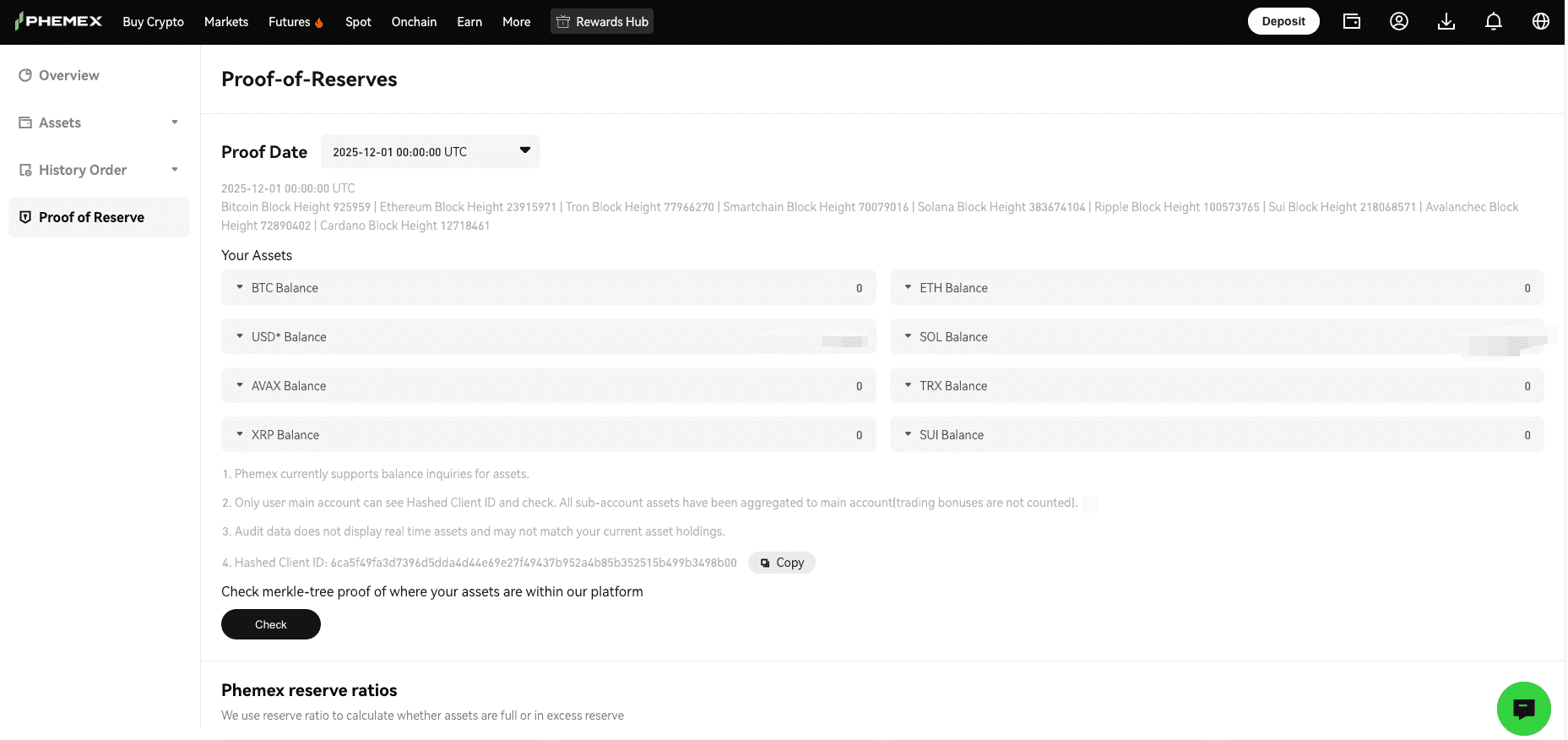Click the Overview pie chart icon
Image resolution: width=1568 pixels, height=740 pixels.
(25, 75)
